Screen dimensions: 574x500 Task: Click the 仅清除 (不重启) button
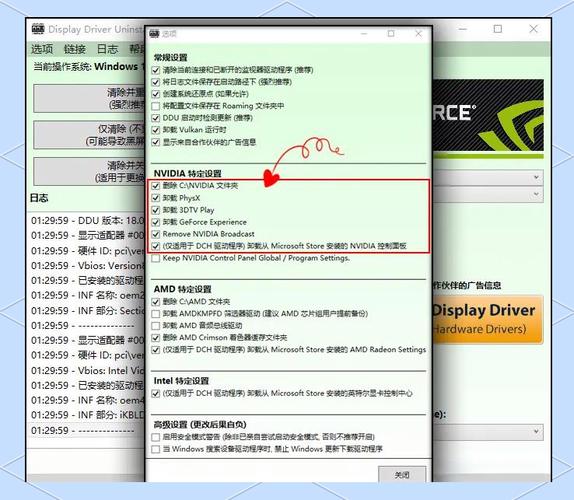coord(89,135)
